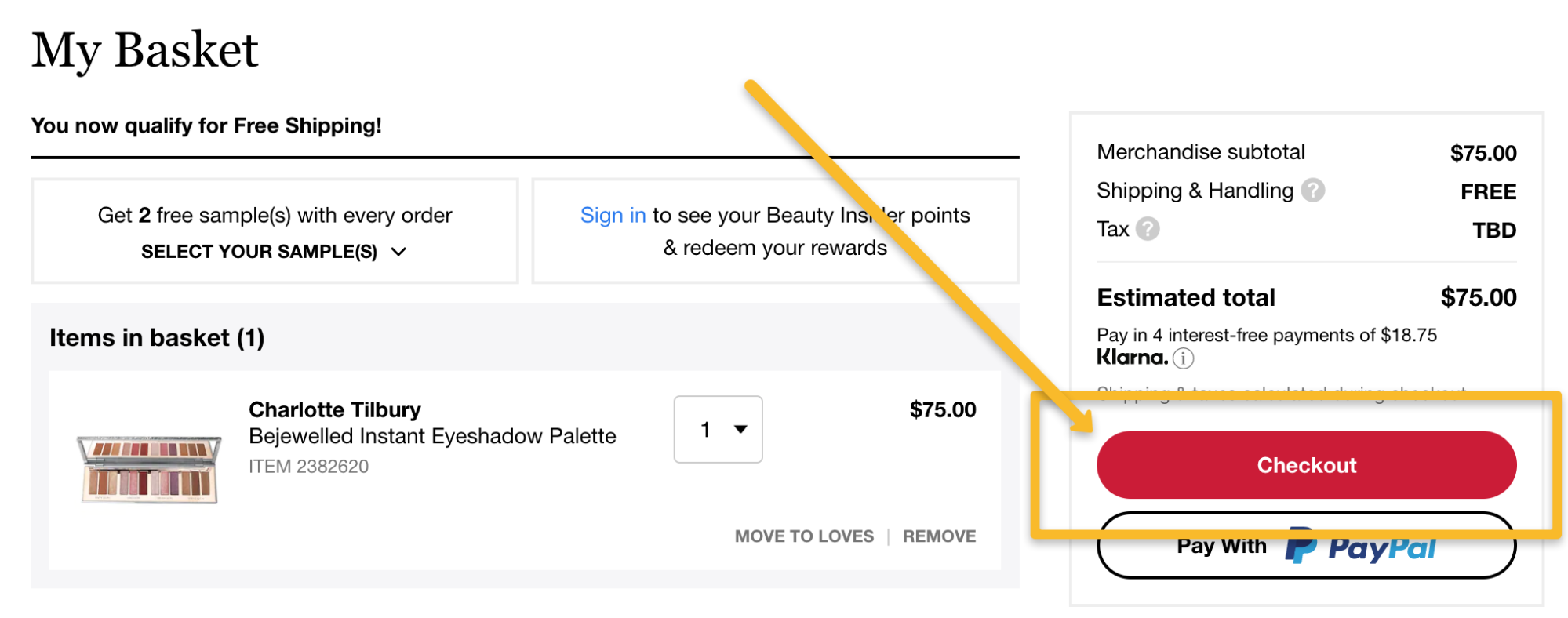
Task: Follow the Sign in link
Action: tap(613, 216)
